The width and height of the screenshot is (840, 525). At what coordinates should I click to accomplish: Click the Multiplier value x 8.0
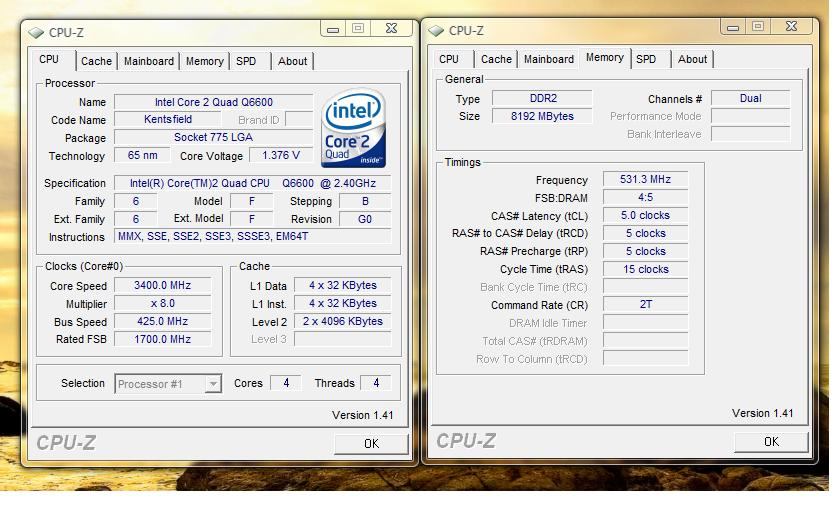coord(162,303)
